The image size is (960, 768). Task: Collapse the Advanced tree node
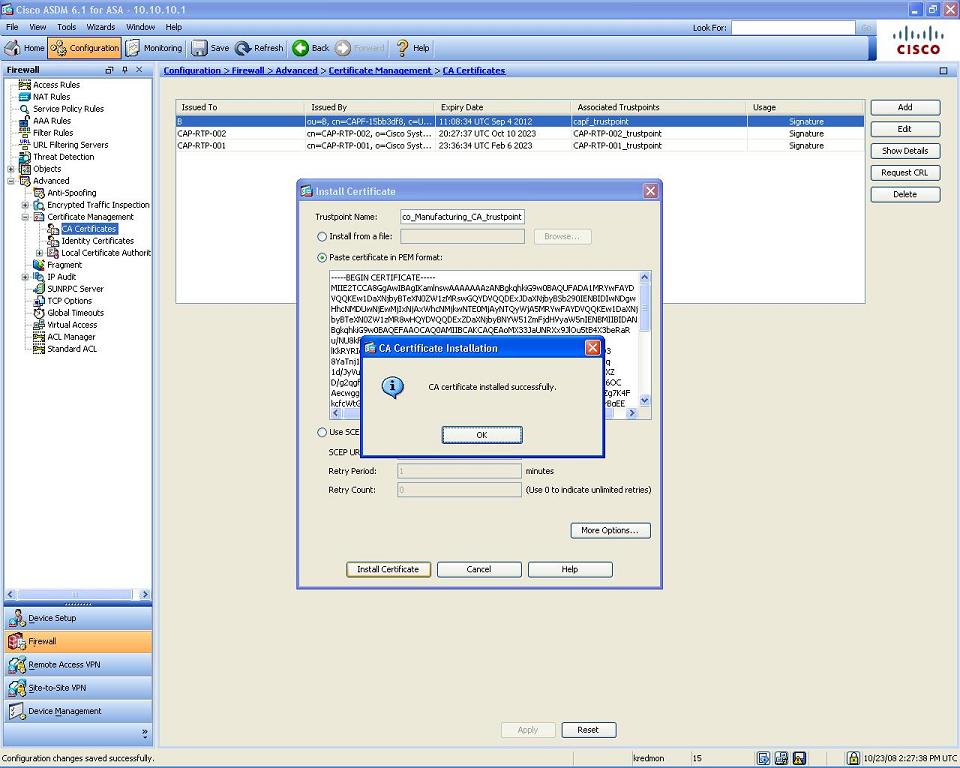click(x=11, y=181)
